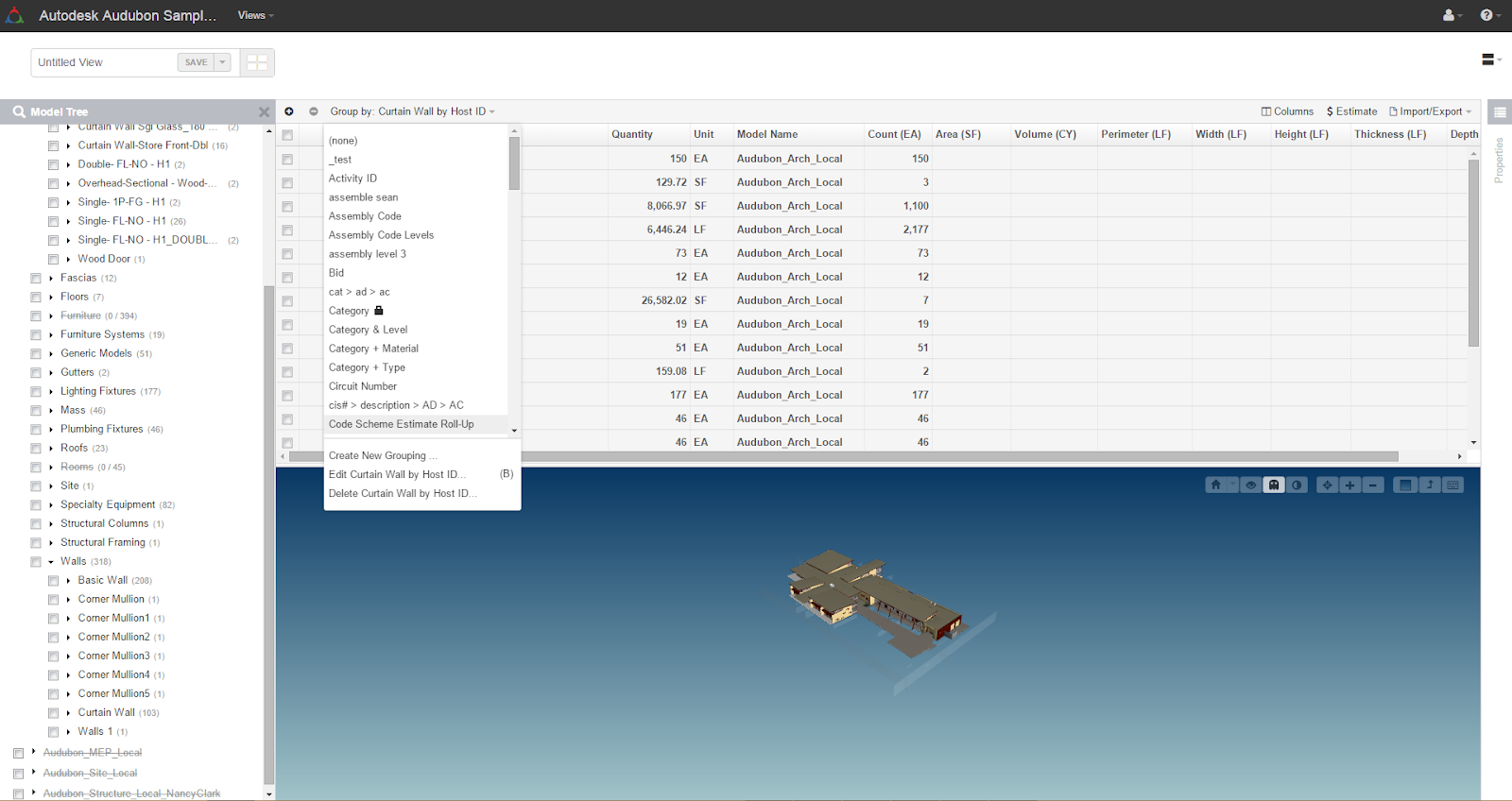Image resolution: width=1512 pixels, height=801 pixels.
Task: Click the Model Tree vertical scrollbar thumb
Action: pos(268,534)
